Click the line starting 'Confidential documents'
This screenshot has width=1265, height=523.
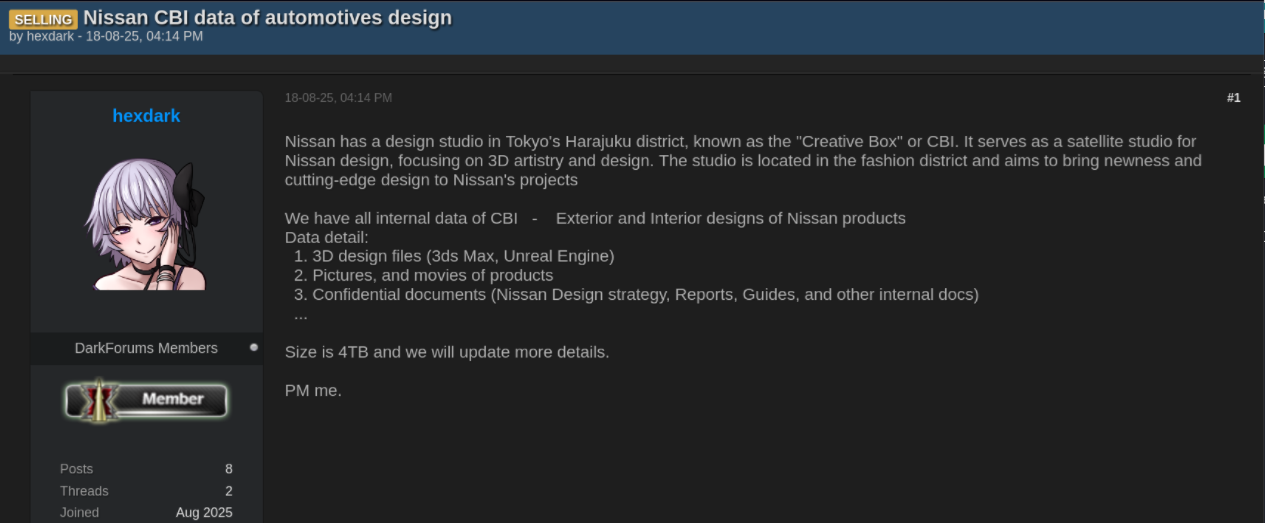point(645,294)
